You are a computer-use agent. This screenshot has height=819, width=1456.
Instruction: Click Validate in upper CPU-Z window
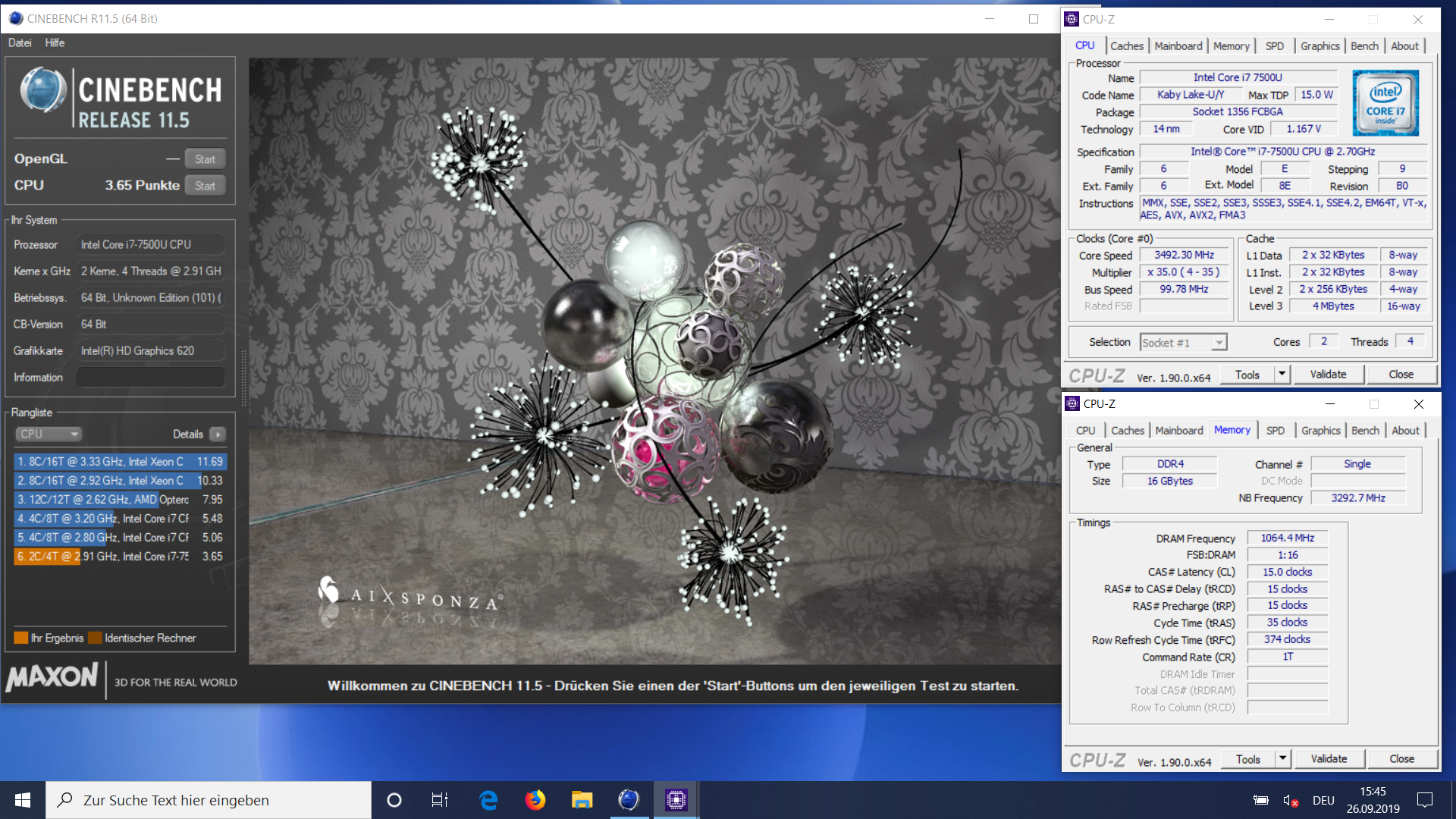1329,375
